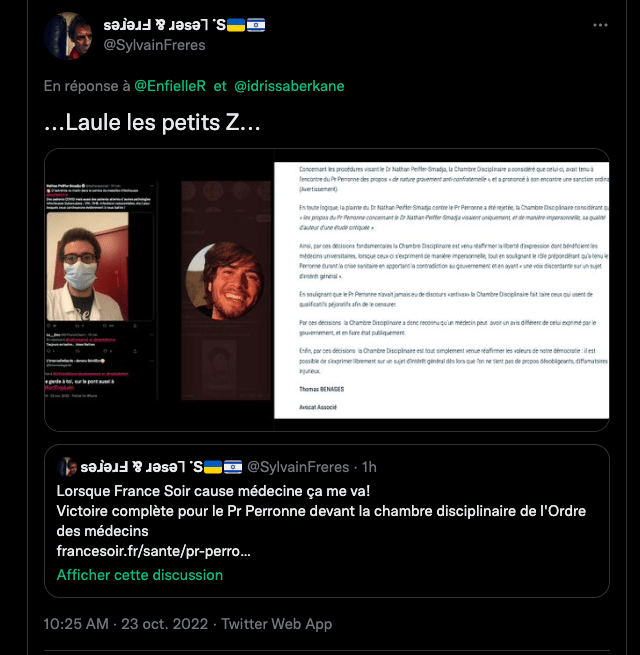The image size is (640, 655).
Task: Click the small avatar in quoted tweet
Action: pyautogui.click(x=66, y=467)
